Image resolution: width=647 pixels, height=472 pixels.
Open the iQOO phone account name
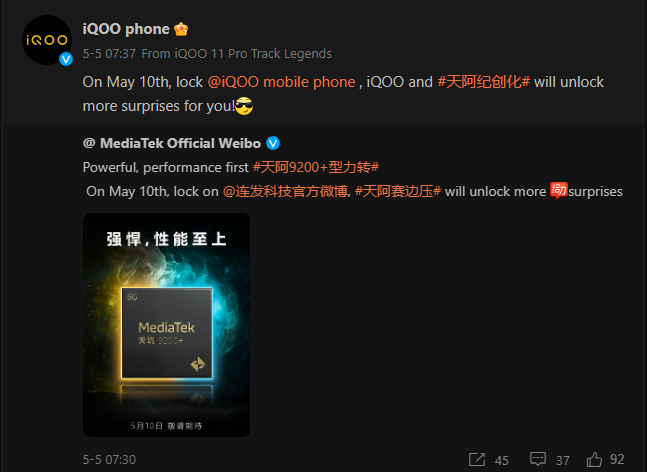[126, 29]
